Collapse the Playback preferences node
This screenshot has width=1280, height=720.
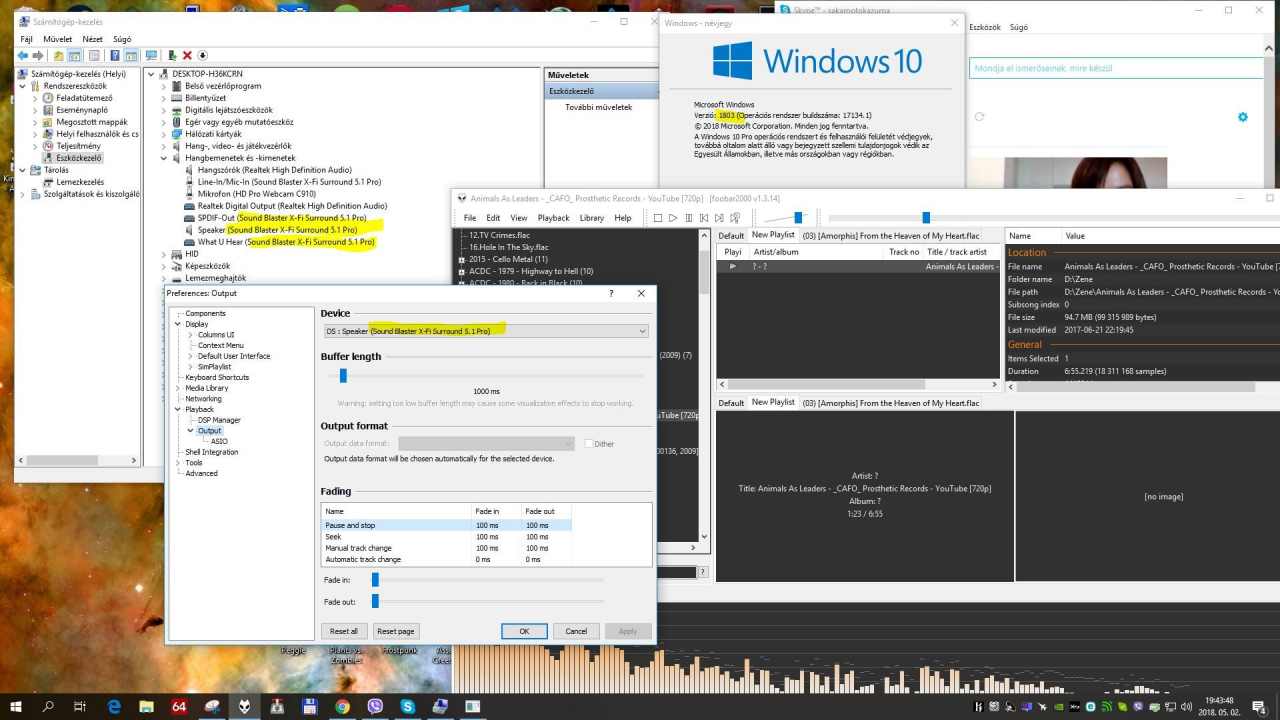pos(178,409)
